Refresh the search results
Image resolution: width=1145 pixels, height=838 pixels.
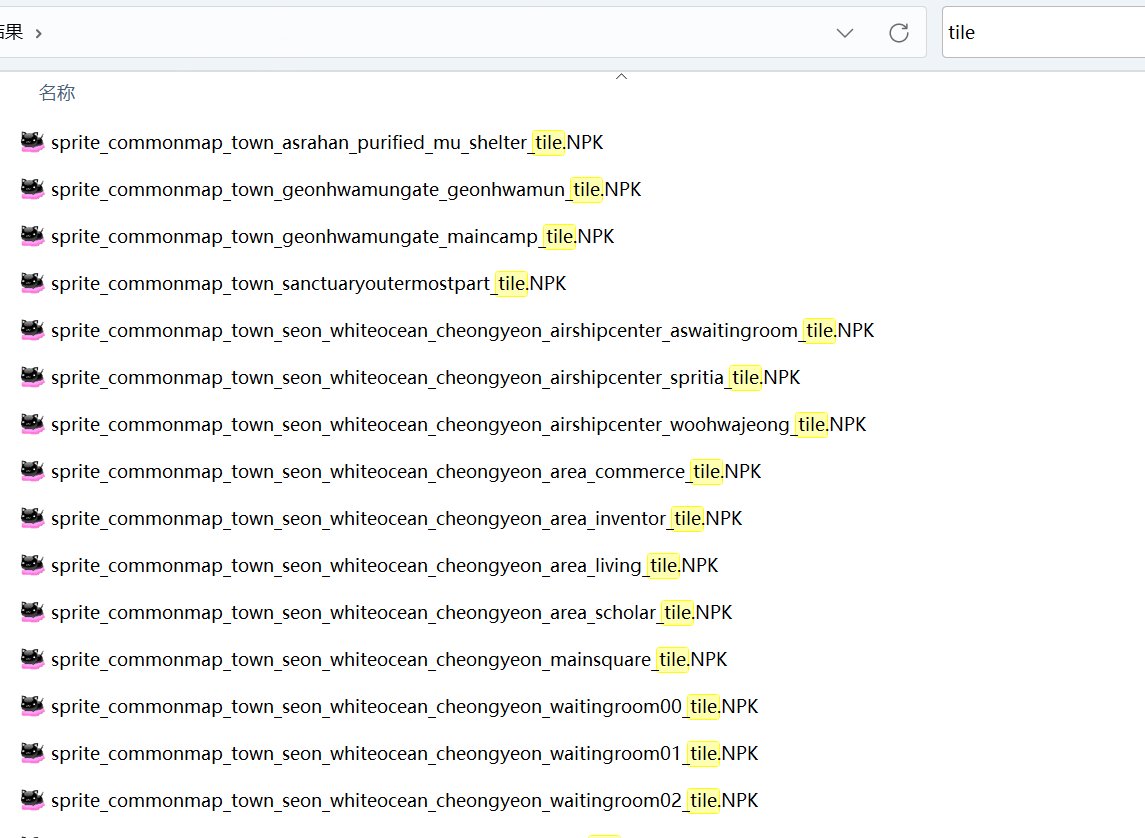click(898, 33)
